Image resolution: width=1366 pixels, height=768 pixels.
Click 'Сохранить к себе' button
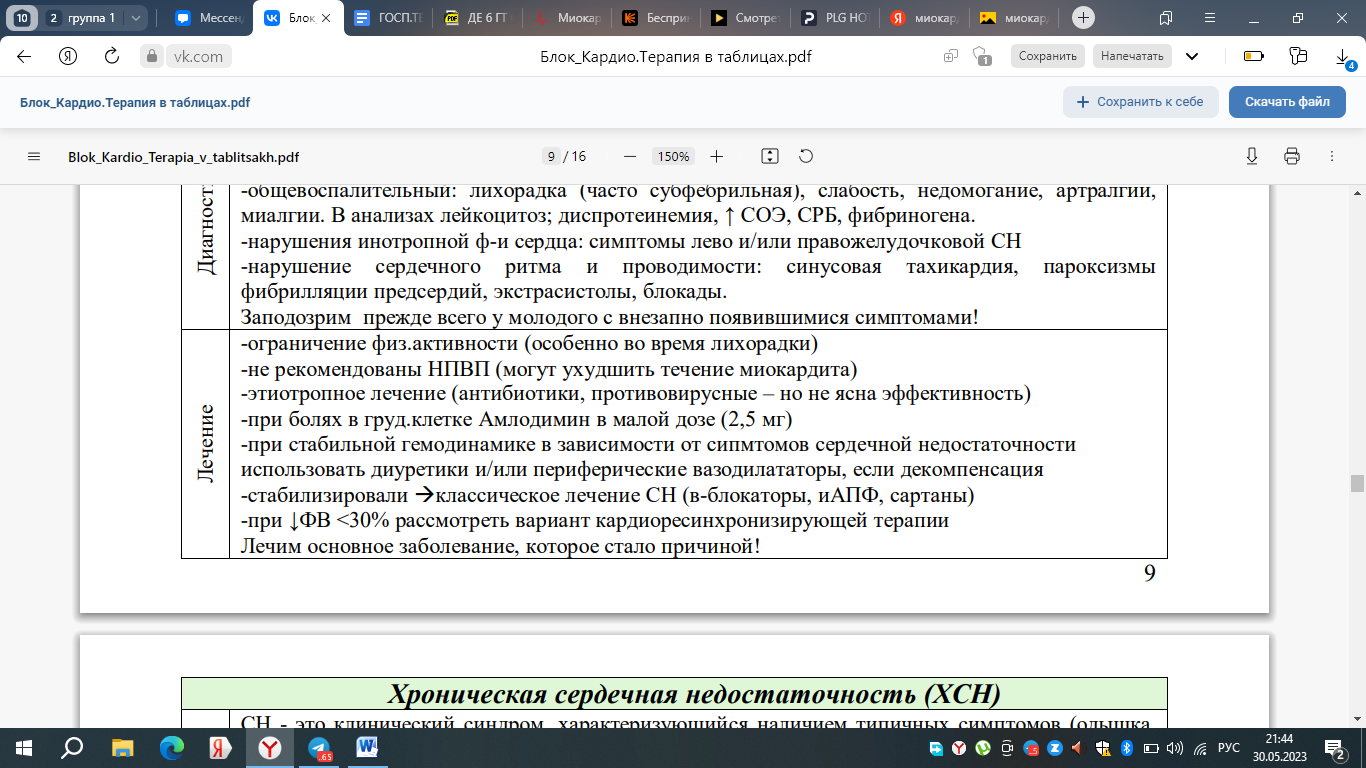pos(1140,102)
